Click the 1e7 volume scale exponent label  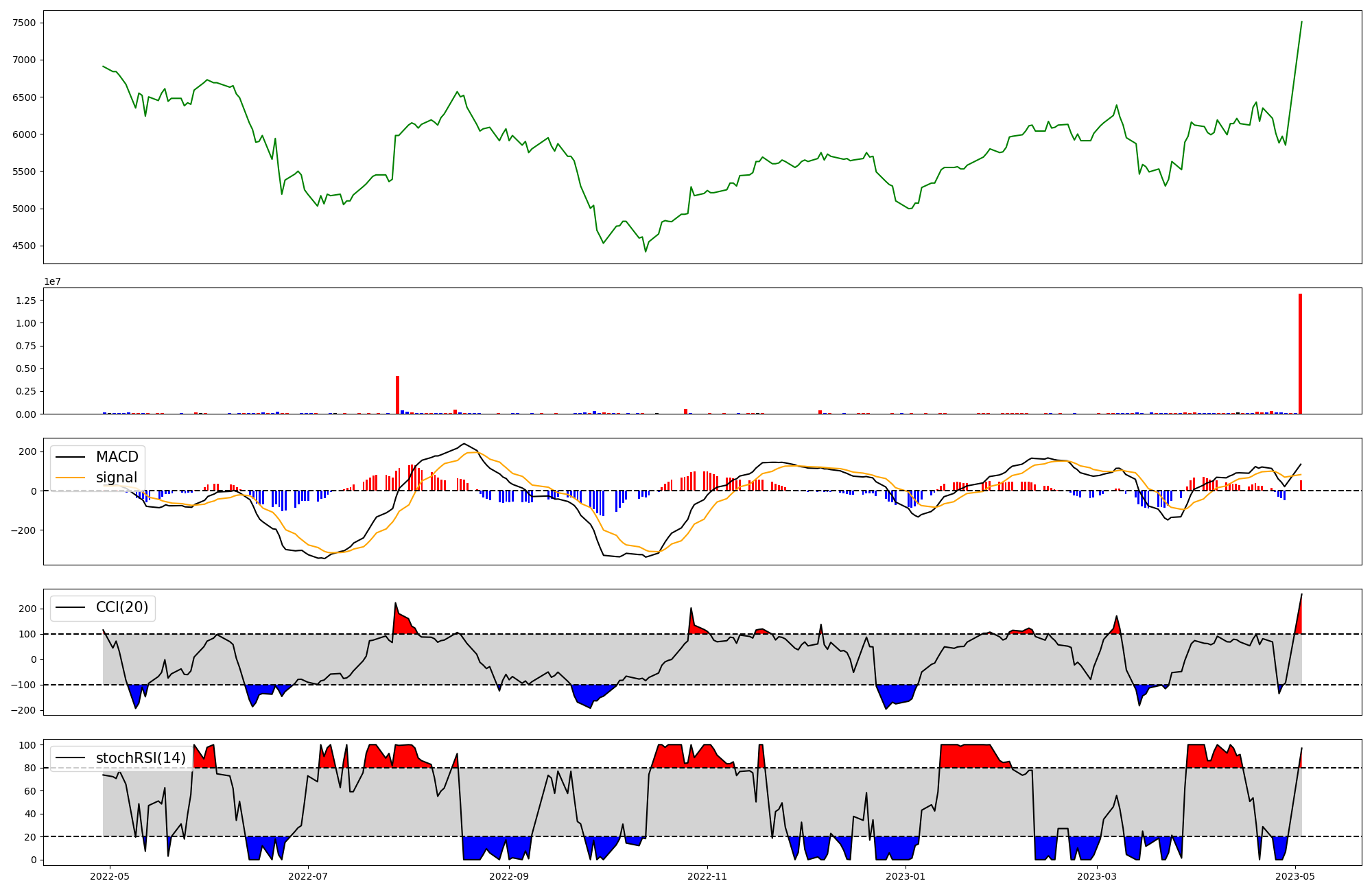[53, 281]
